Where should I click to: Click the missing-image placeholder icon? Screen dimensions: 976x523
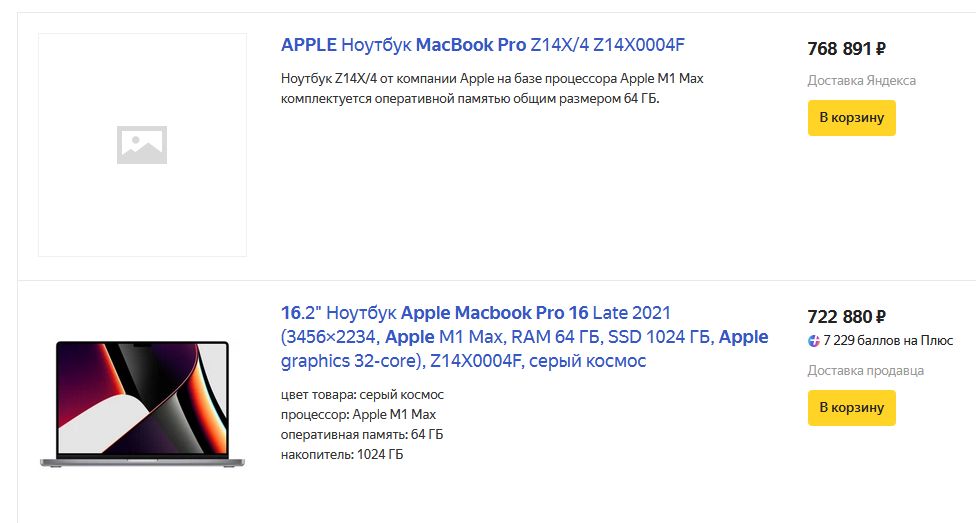click(x=142, y=145)
